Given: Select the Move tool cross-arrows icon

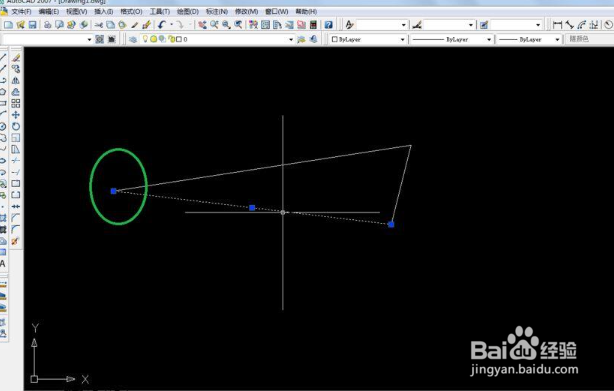Looking at the screenshot, I should pos(16,115).
